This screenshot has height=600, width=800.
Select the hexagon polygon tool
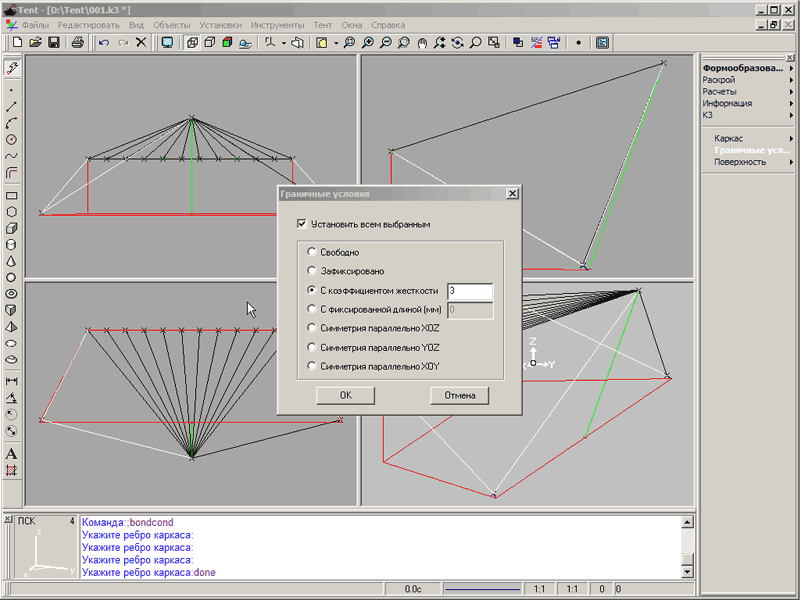11,212
